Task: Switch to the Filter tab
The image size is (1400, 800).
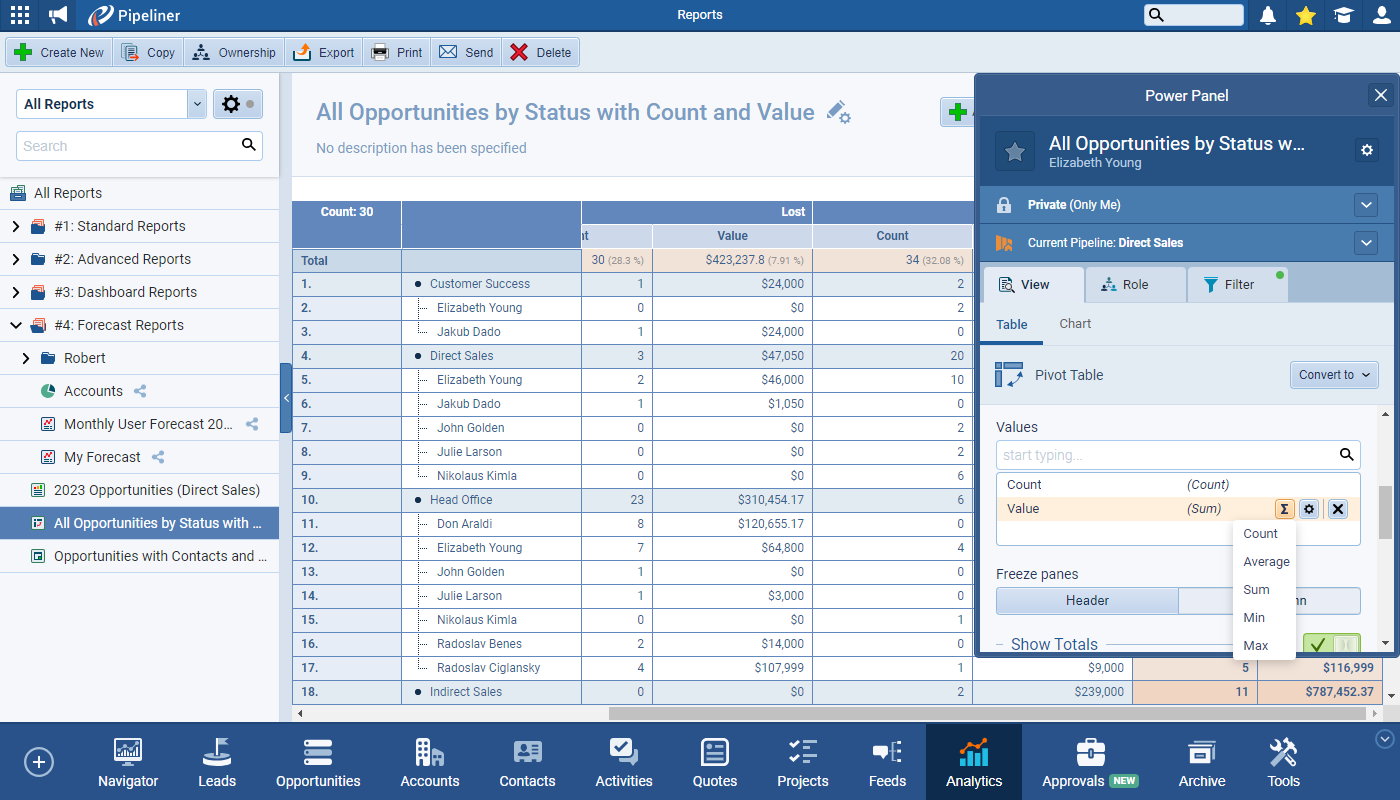Action: 1229,285
